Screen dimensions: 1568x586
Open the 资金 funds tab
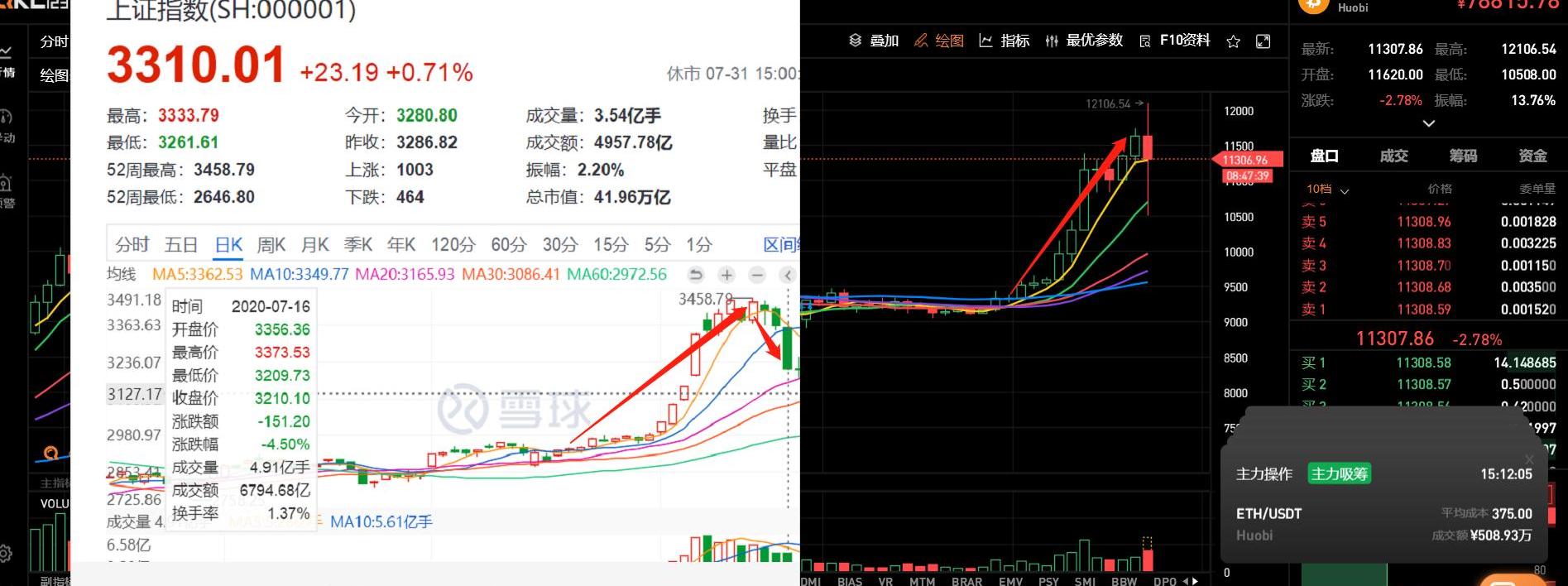coord(1532,156)
